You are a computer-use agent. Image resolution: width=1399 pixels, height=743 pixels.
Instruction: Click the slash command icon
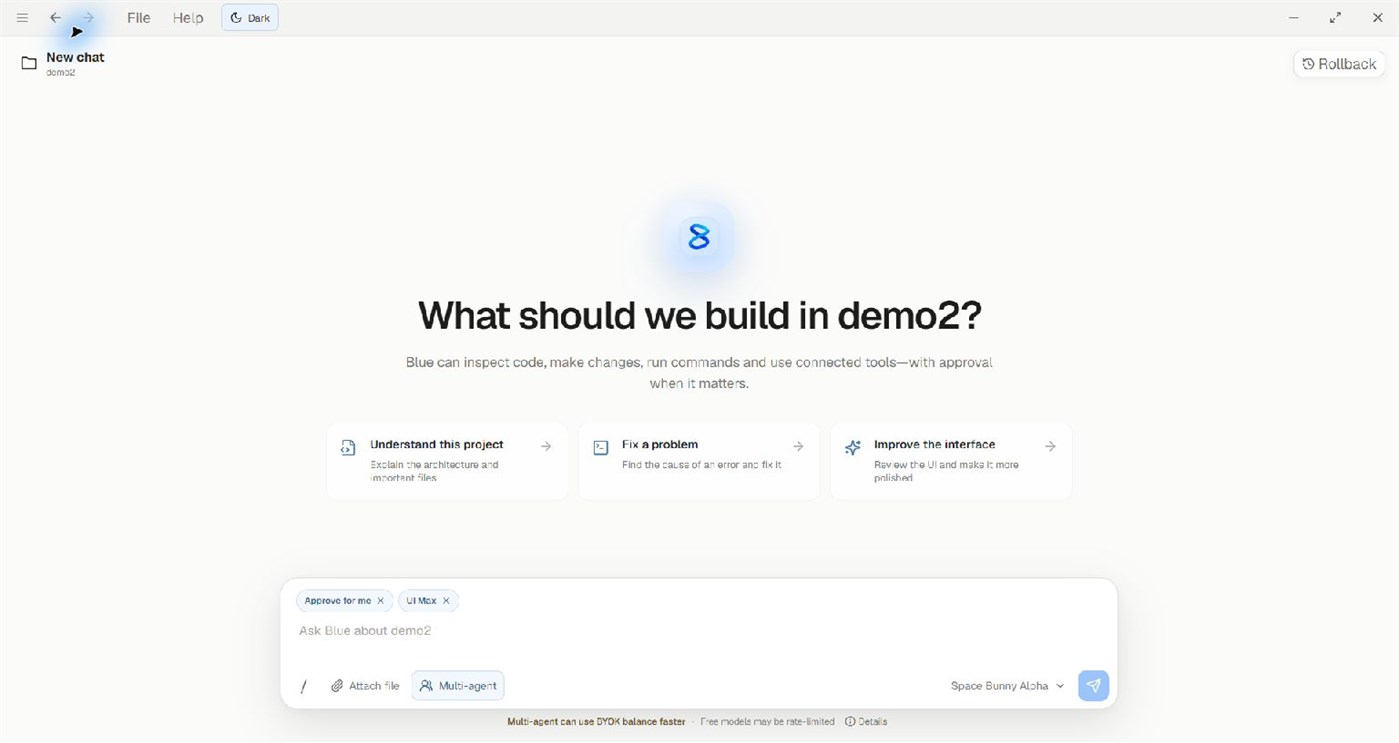coord(304,686)
